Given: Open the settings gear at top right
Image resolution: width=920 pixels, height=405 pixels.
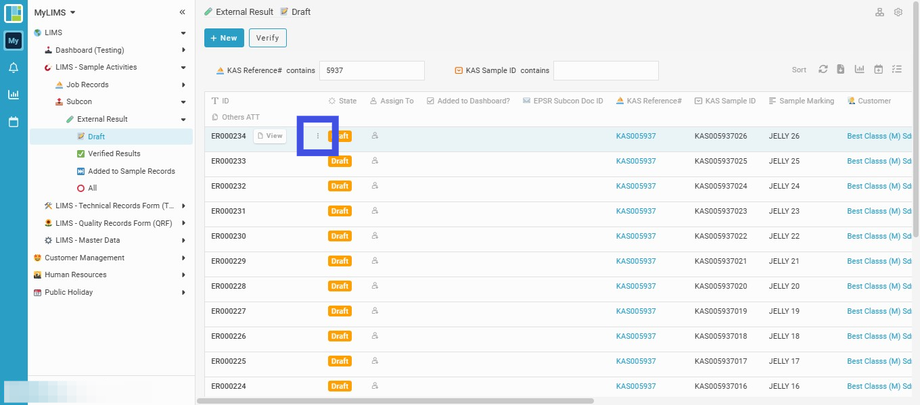Looking at the screenshot, I should coord(898,12).
